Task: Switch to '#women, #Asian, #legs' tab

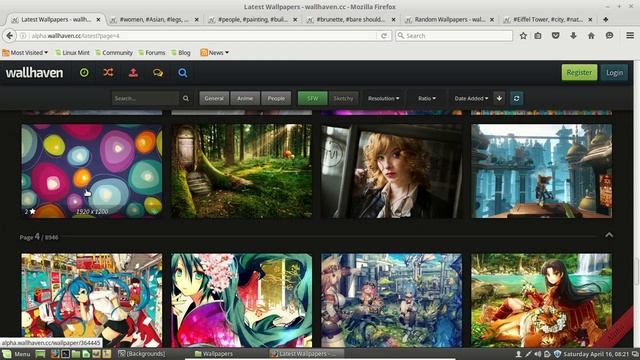Action: click(x=154, y=19)
